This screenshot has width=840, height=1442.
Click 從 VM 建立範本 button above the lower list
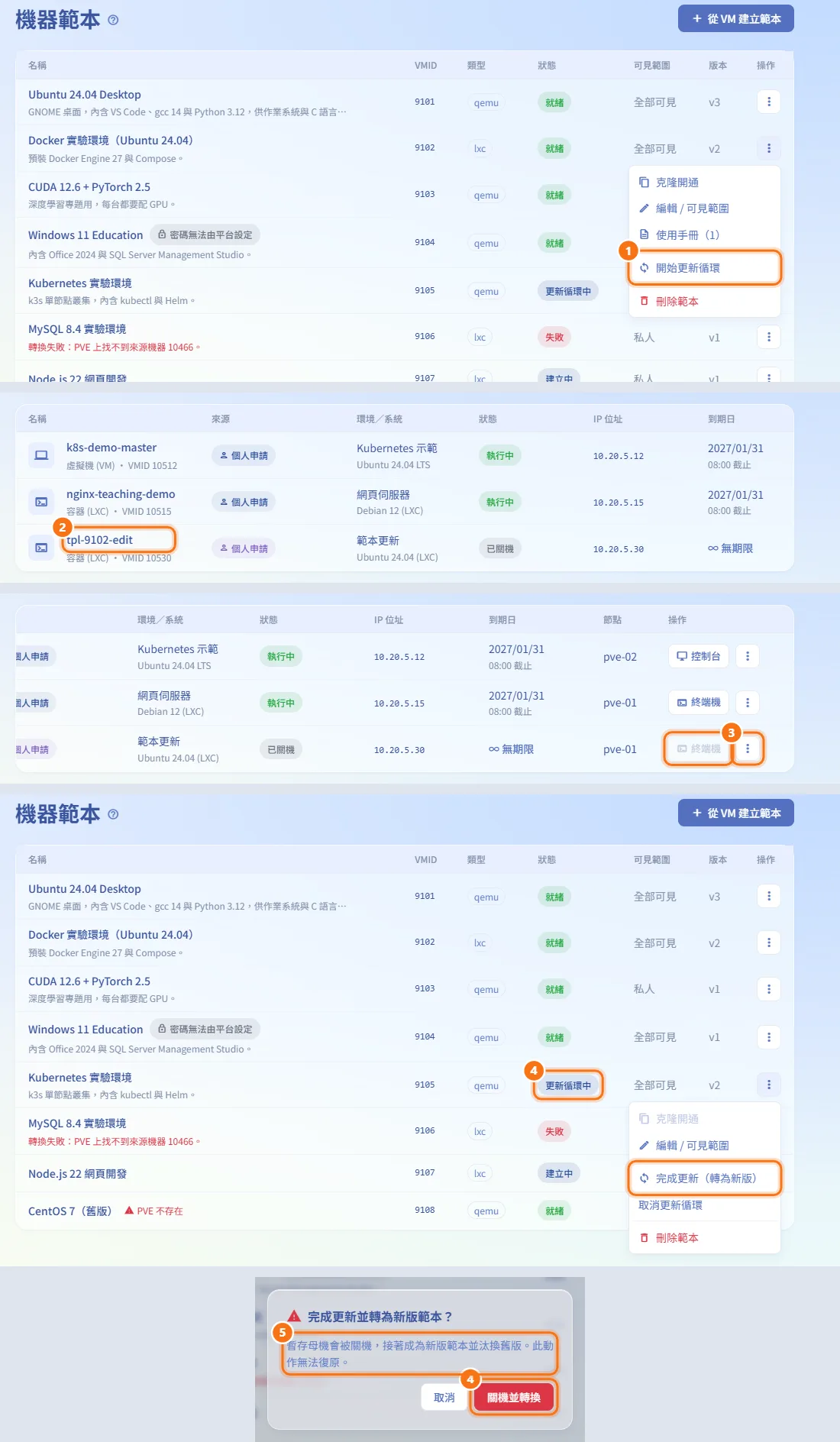tap(736, 813)
